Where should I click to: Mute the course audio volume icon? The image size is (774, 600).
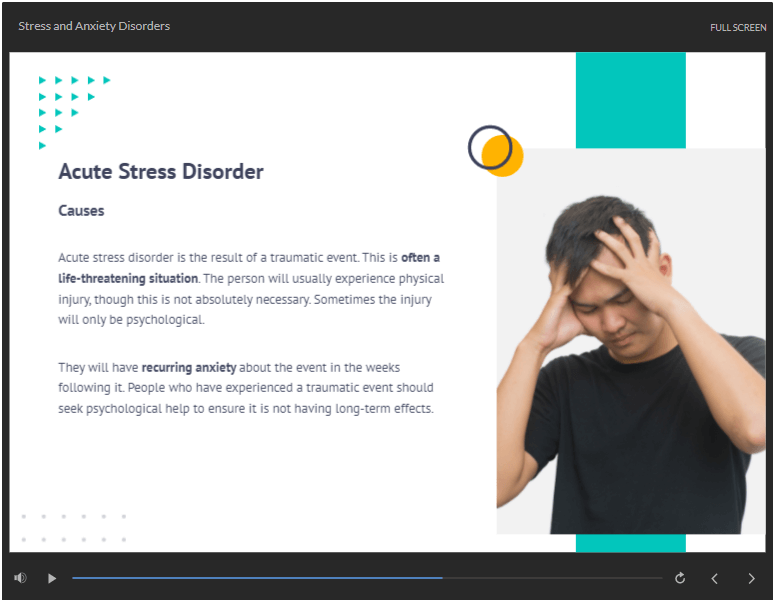click(20, 578)
